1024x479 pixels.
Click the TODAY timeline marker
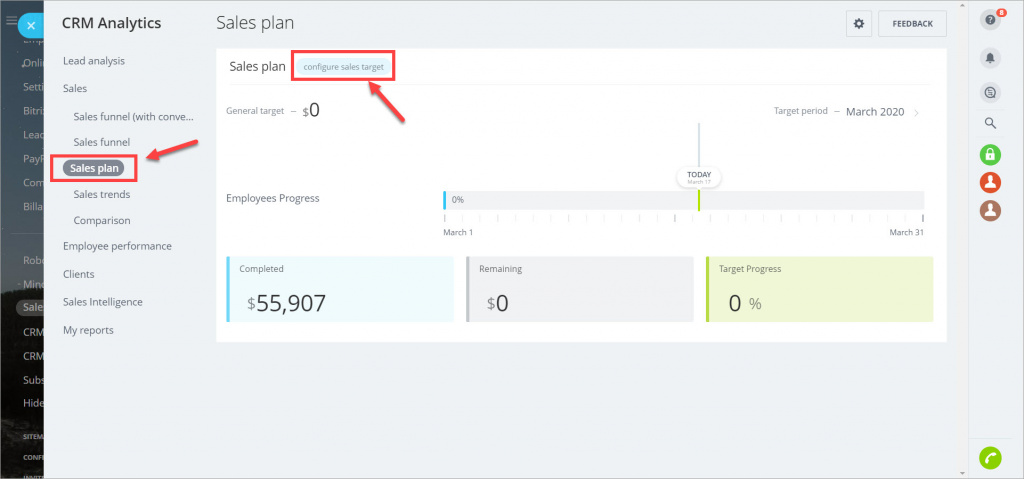tap(699, 176)
